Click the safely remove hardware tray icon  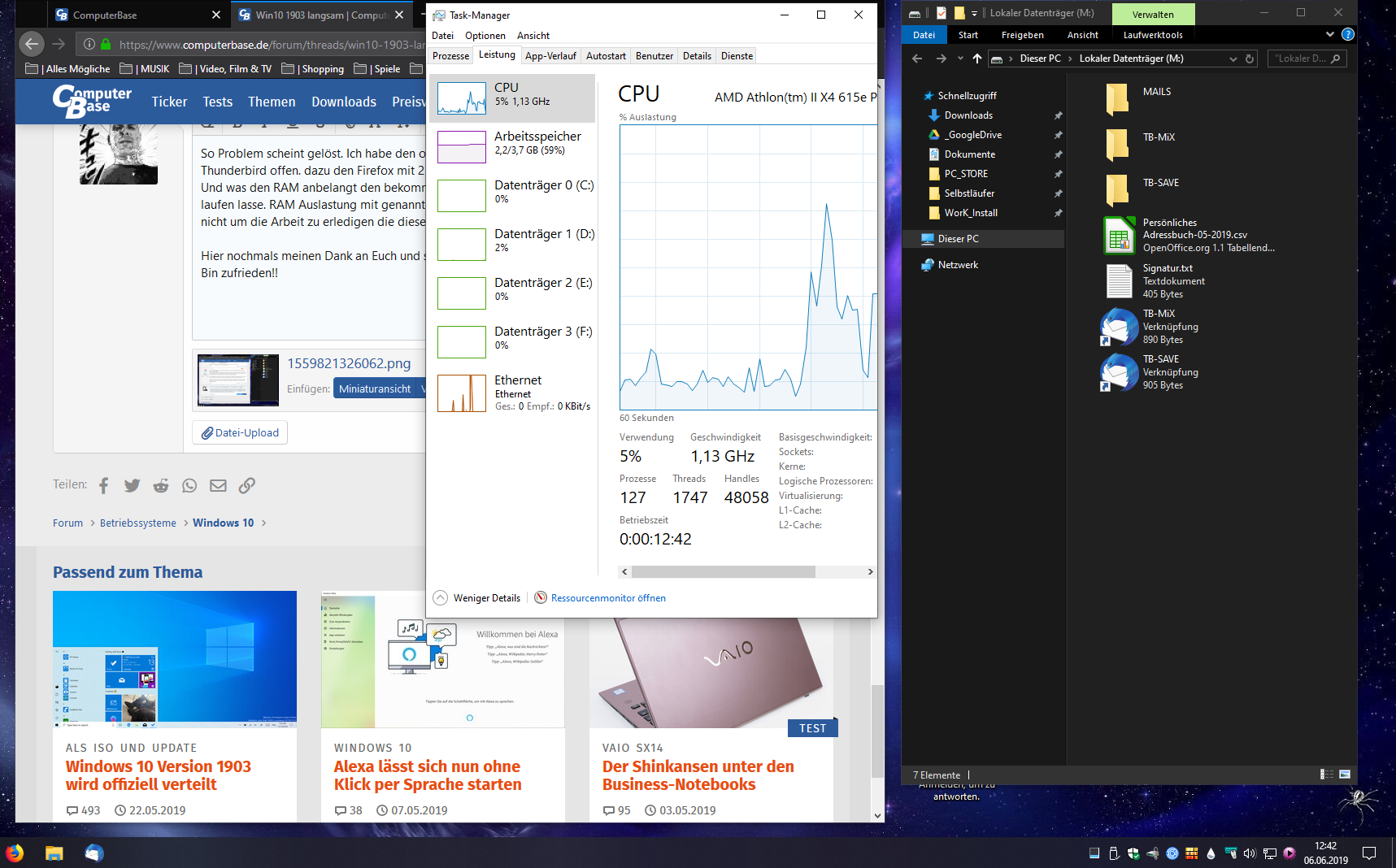tap(1114, 853)
